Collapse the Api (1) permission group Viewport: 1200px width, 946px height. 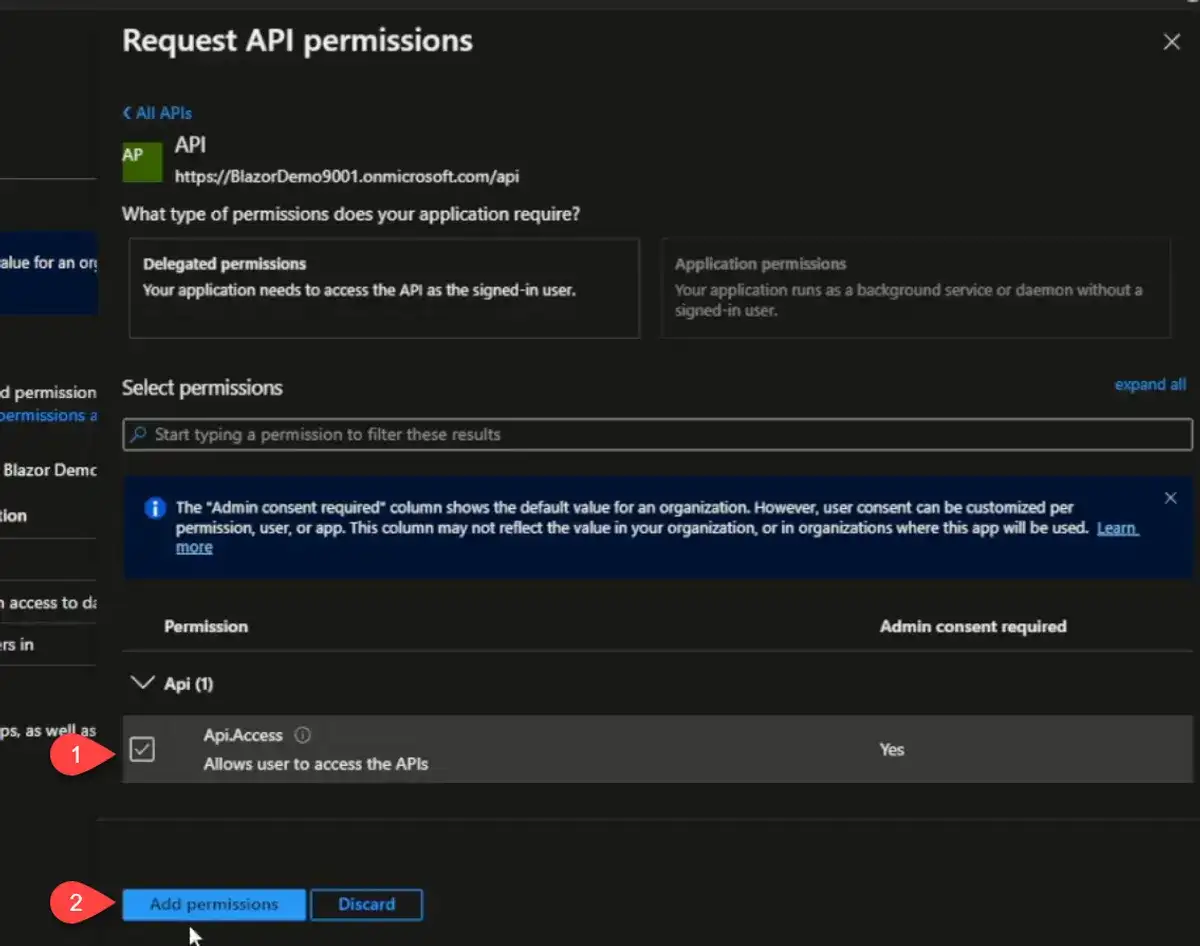coord(144,684)
